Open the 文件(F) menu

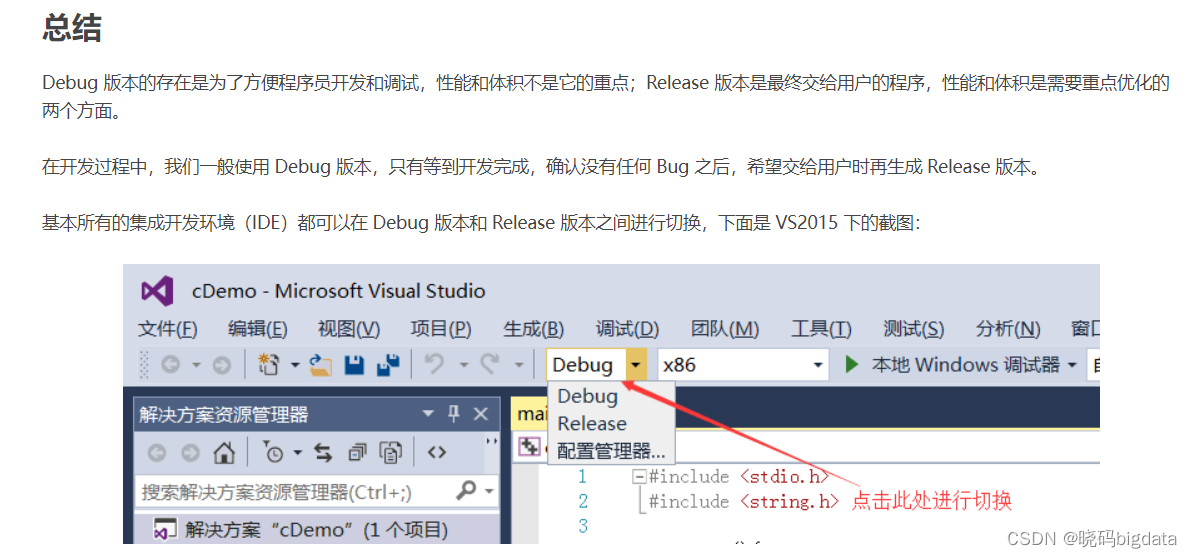tap(168, 329)
